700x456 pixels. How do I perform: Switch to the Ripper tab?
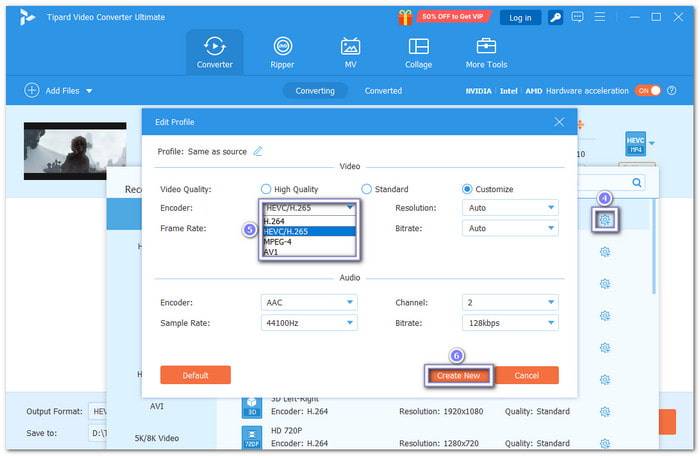point(282,52)
